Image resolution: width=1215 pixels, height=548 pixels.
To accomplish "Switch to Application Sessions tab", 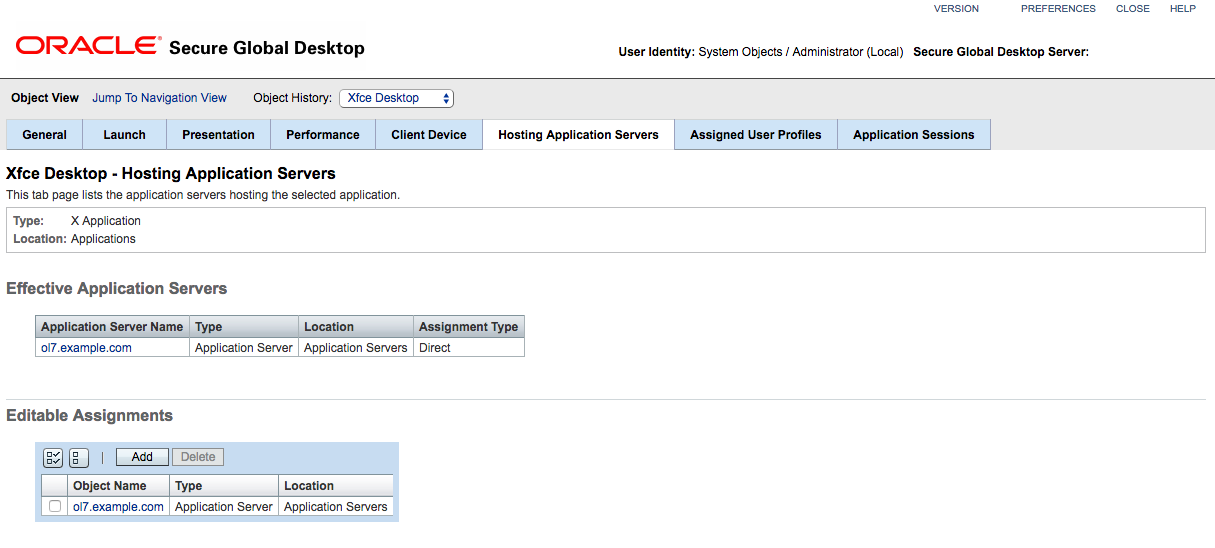I will 914,135.
